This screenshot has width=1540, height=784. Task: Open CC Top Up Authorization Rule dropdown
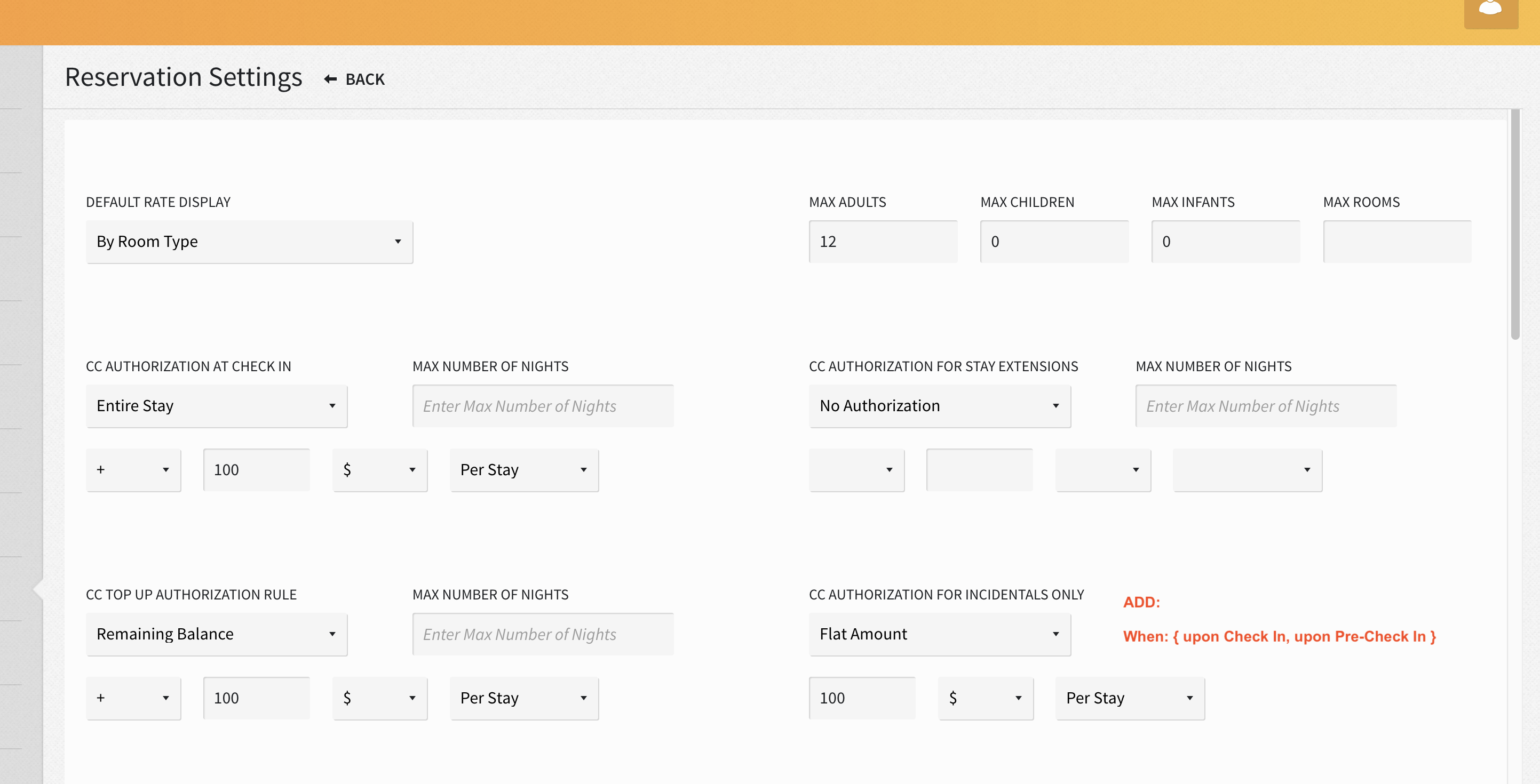(217, 634)
